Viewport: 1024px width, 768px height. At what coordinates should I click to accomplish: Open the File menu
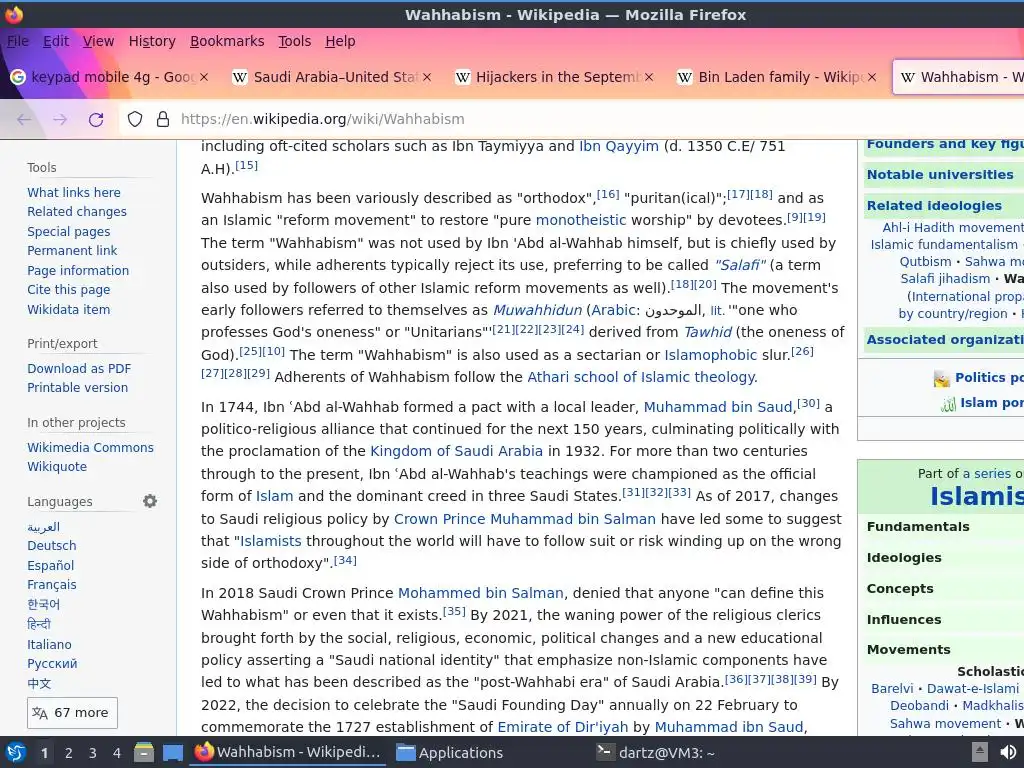18,41
